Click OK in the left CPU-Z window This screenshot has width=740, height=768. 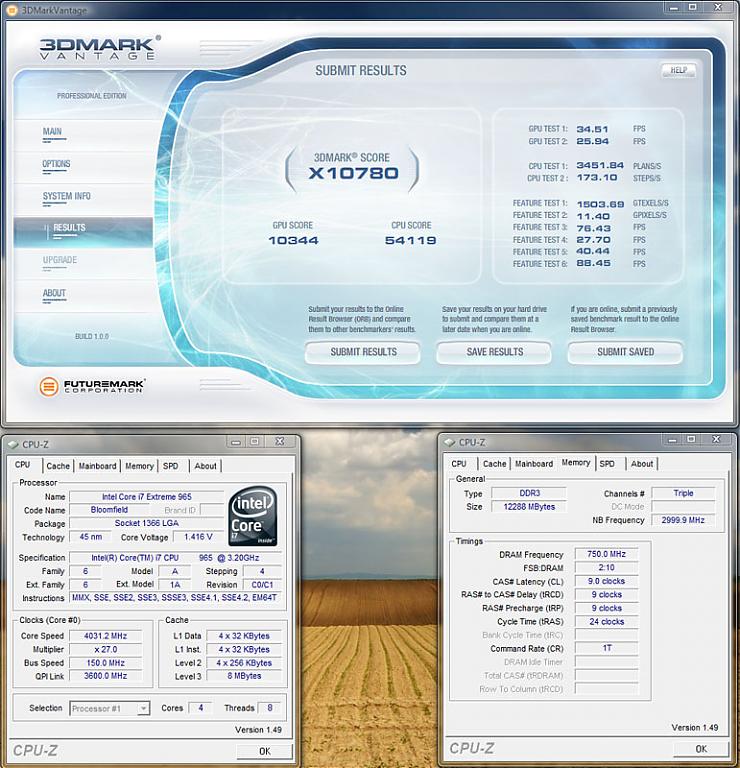(264, 751)
